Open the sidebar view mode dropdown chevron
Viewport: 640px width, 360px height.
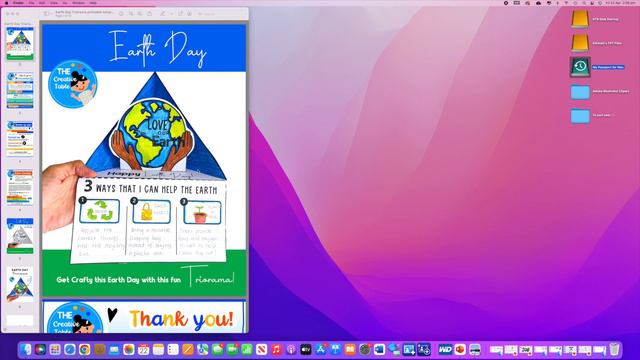[x=51, y=13]
